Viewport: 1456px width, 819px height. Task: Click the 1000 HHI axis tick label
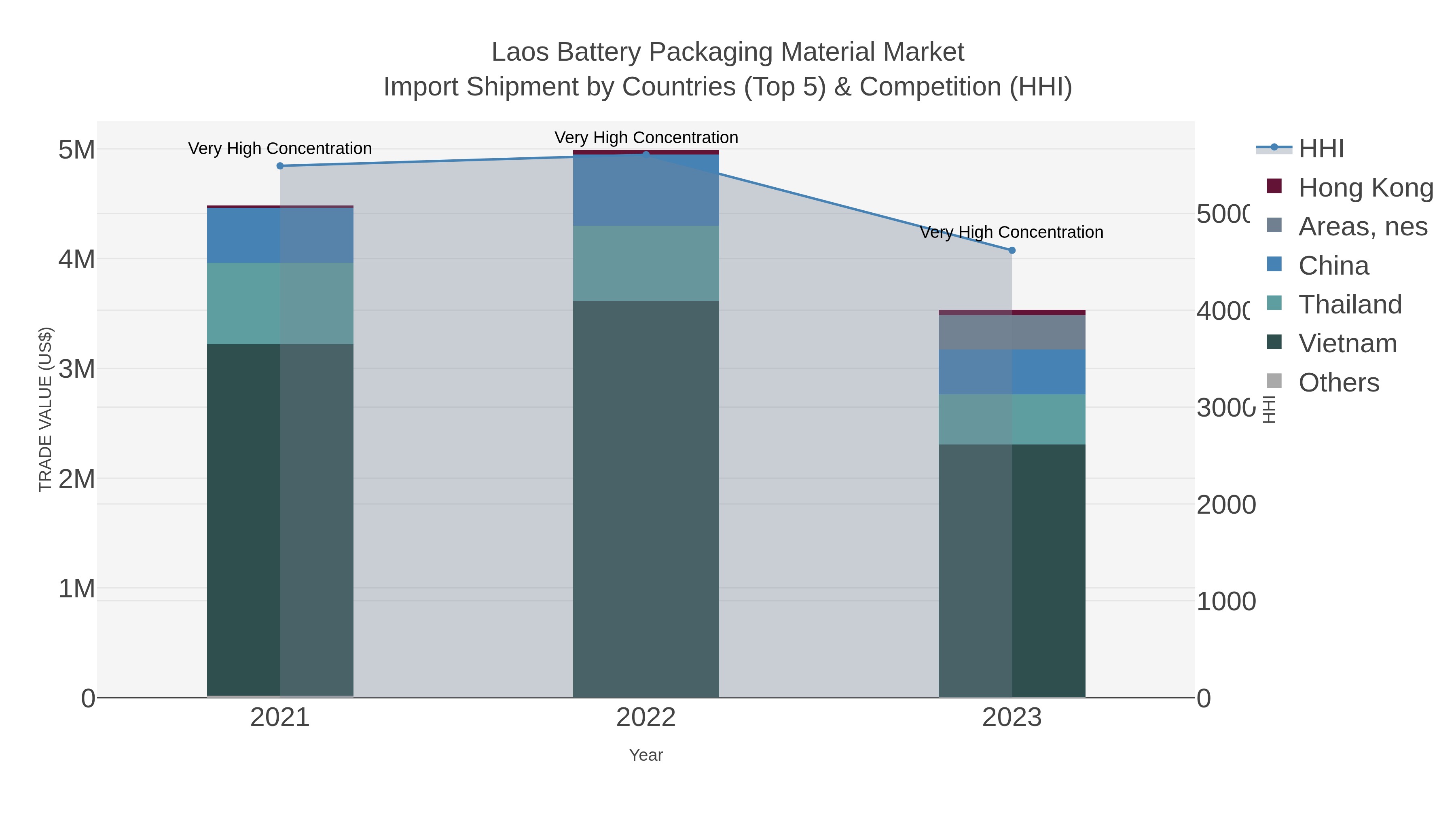(x=1227, y=601)
